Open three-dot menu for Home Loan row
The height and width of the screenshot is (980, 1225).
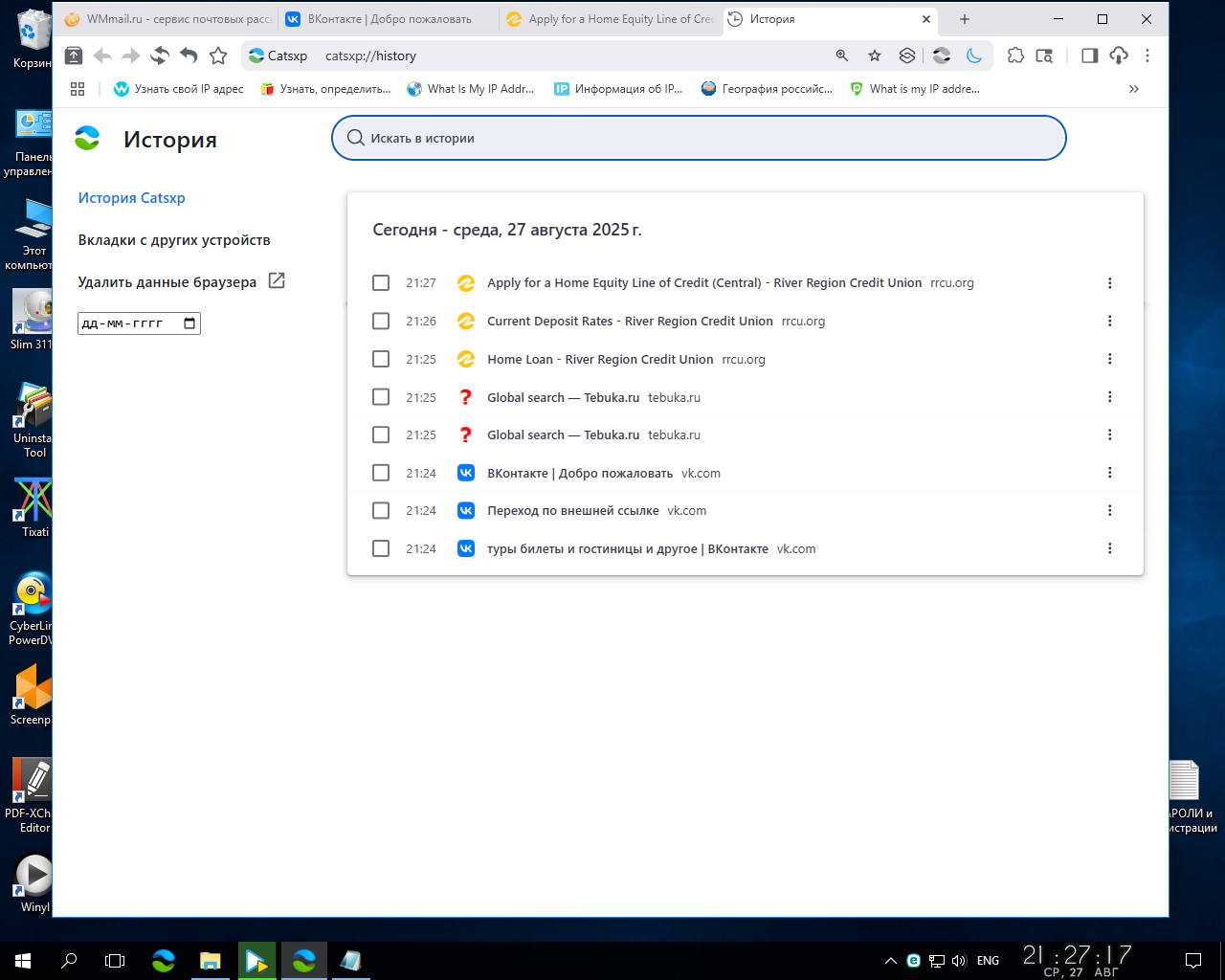tap(1110, 359)
